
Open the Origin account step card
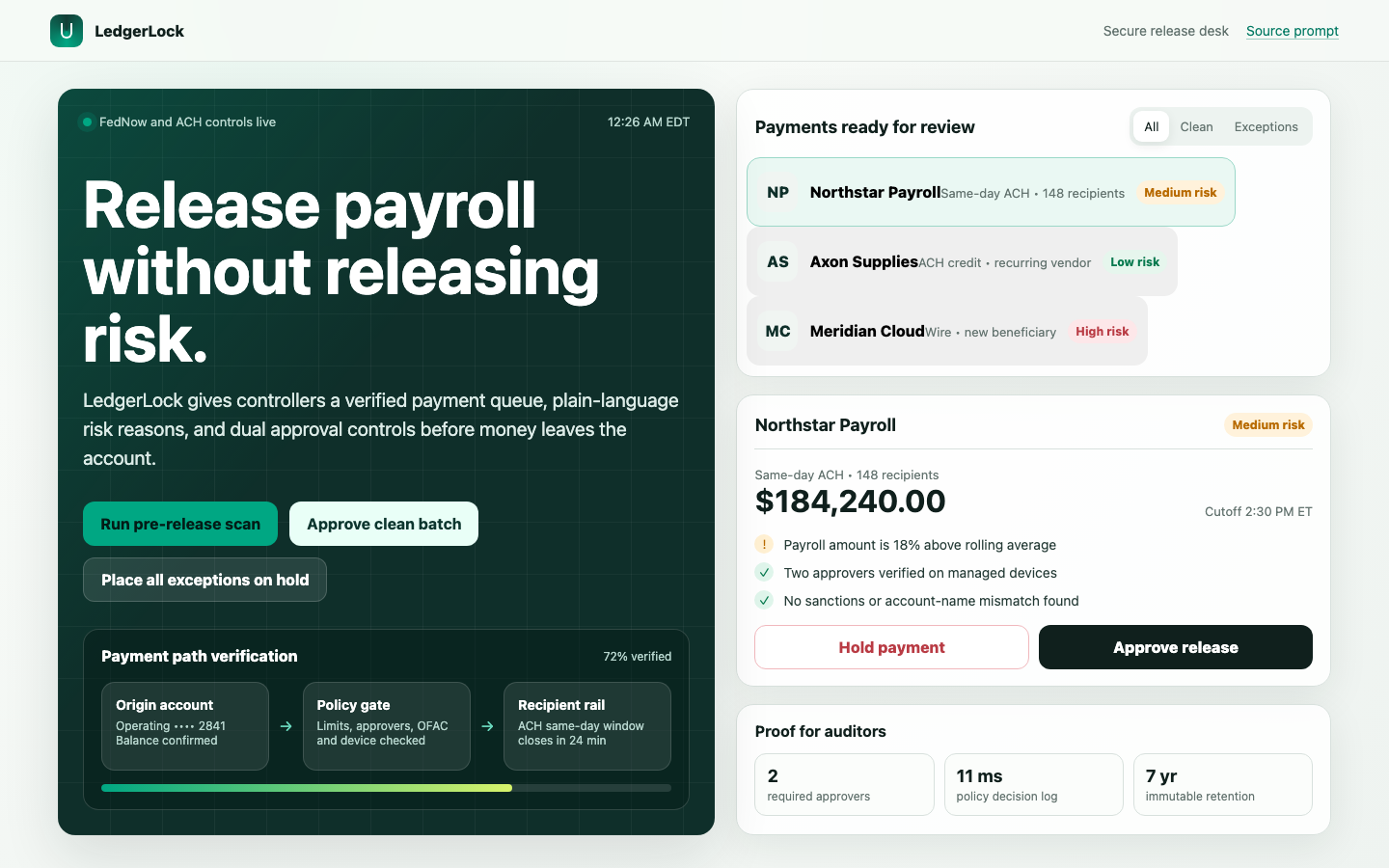185,726
